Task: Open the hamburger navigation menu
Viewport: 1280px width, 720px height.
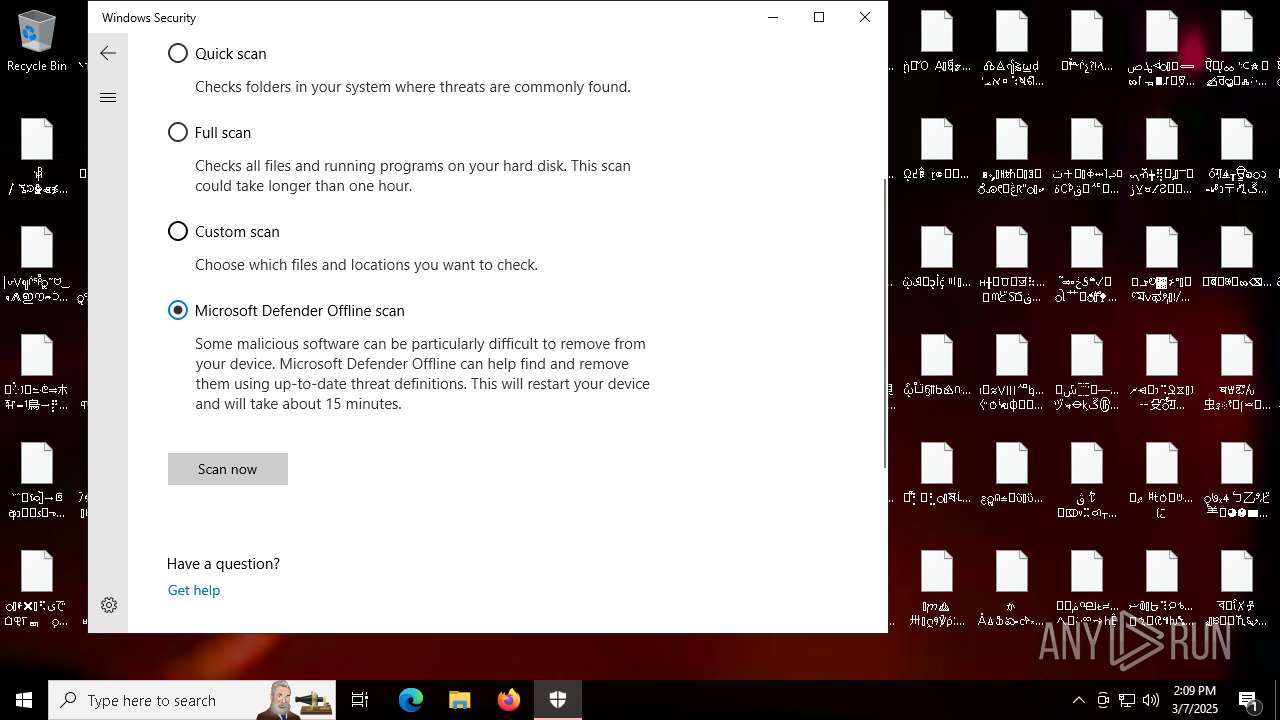Action: [108, 97]
